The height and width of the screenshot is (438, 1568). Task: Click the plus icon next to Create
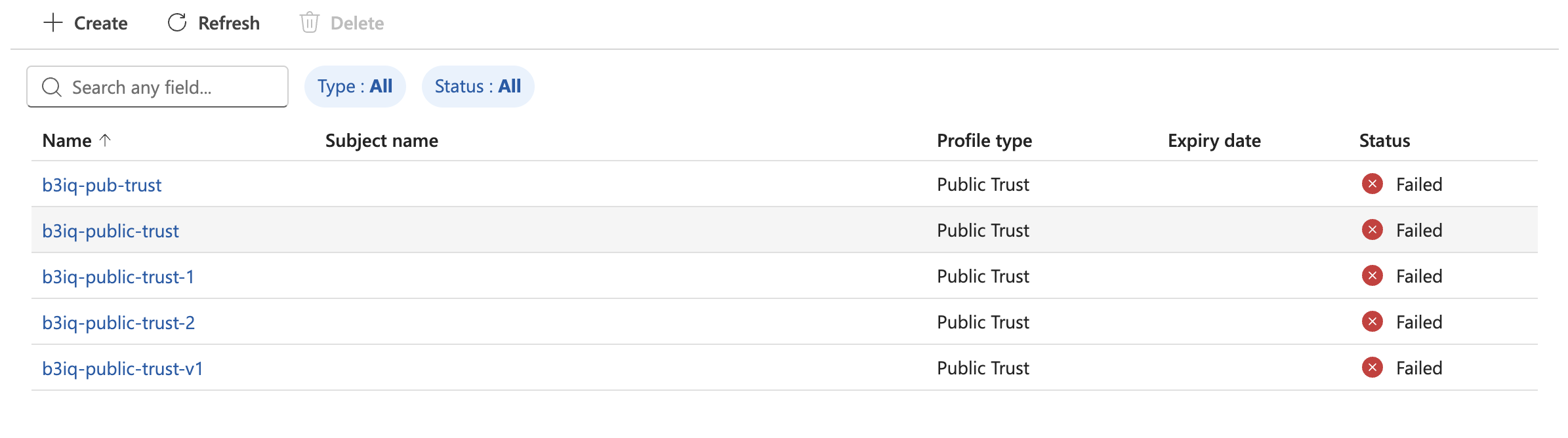point(52,23)
